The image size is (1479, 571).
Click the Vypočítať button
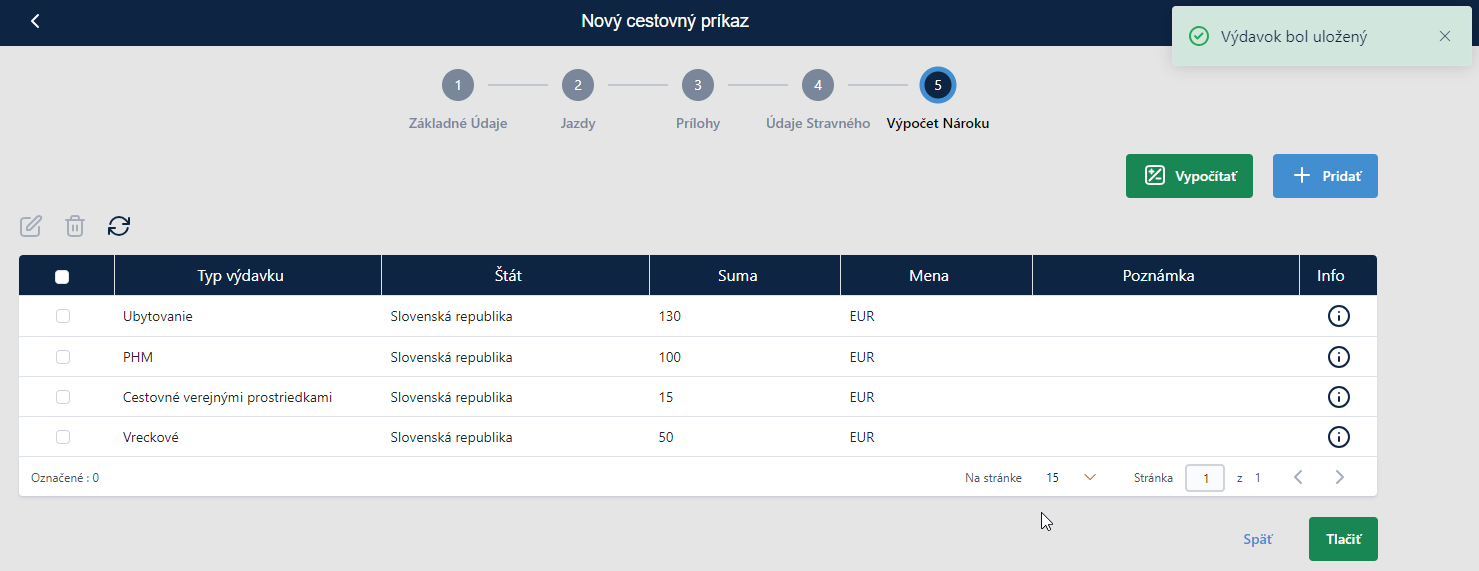(x=1189, y=176)
